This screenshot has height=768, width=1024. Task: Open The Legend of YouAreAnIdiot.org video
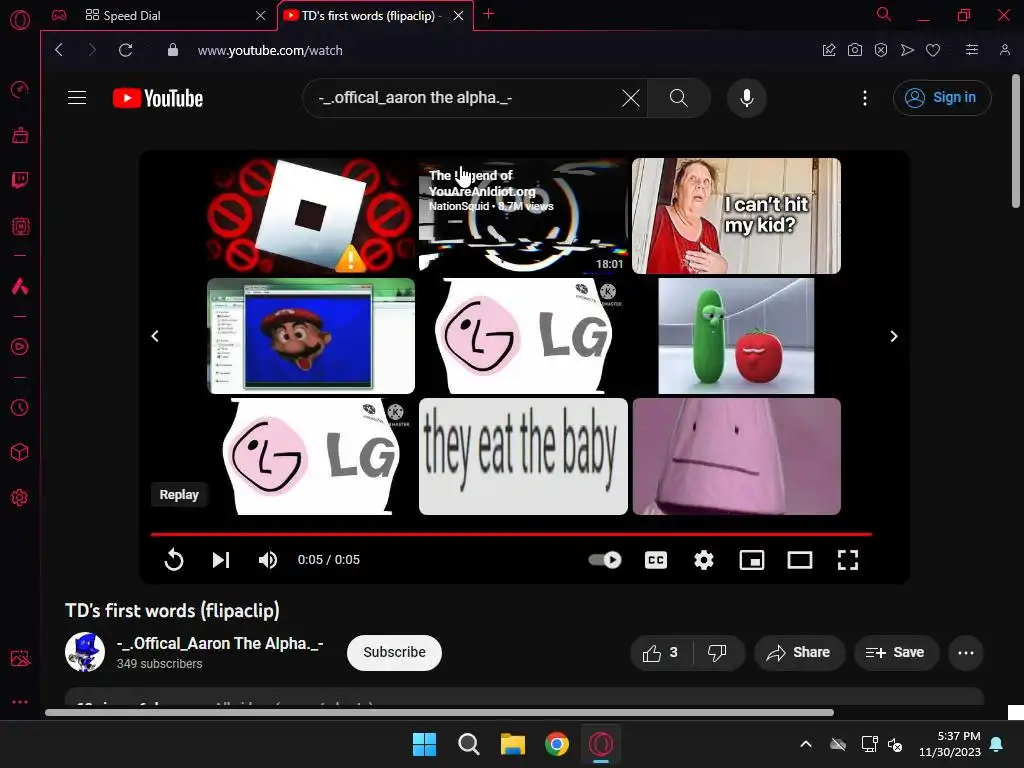coord(523,216)
